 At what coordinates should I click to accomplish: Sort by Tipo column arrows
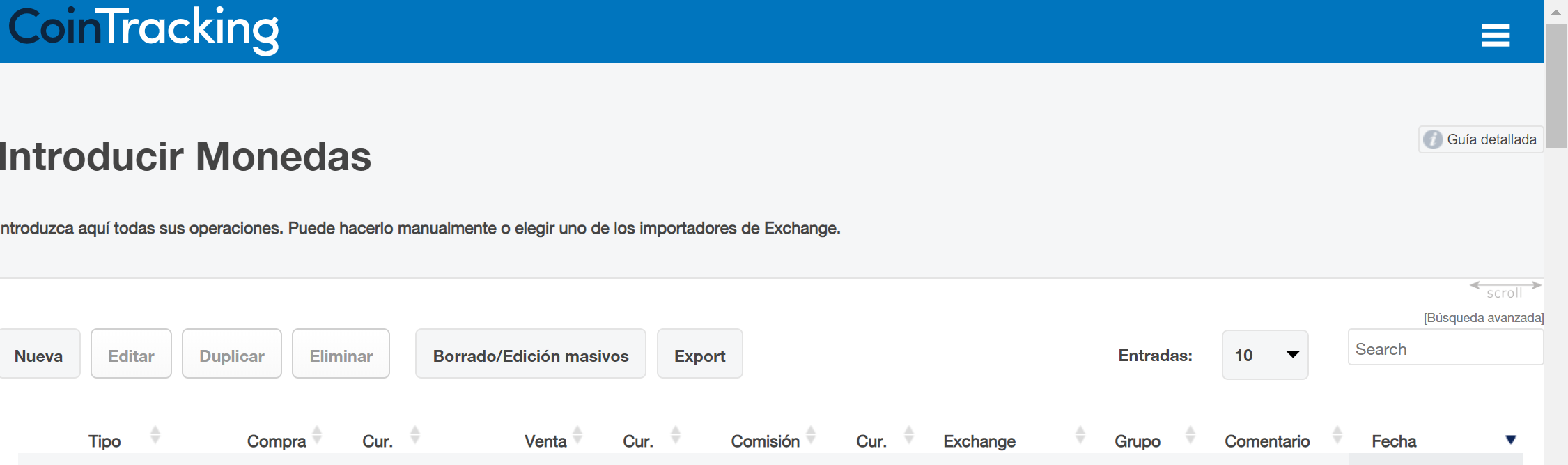click(155, 435)
